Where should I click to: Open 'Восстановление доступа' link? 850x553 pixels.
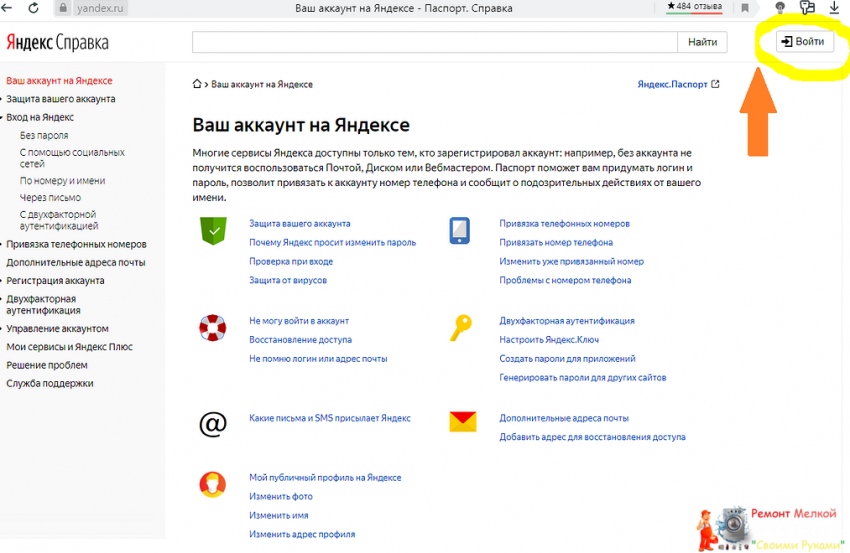(300, 339)
